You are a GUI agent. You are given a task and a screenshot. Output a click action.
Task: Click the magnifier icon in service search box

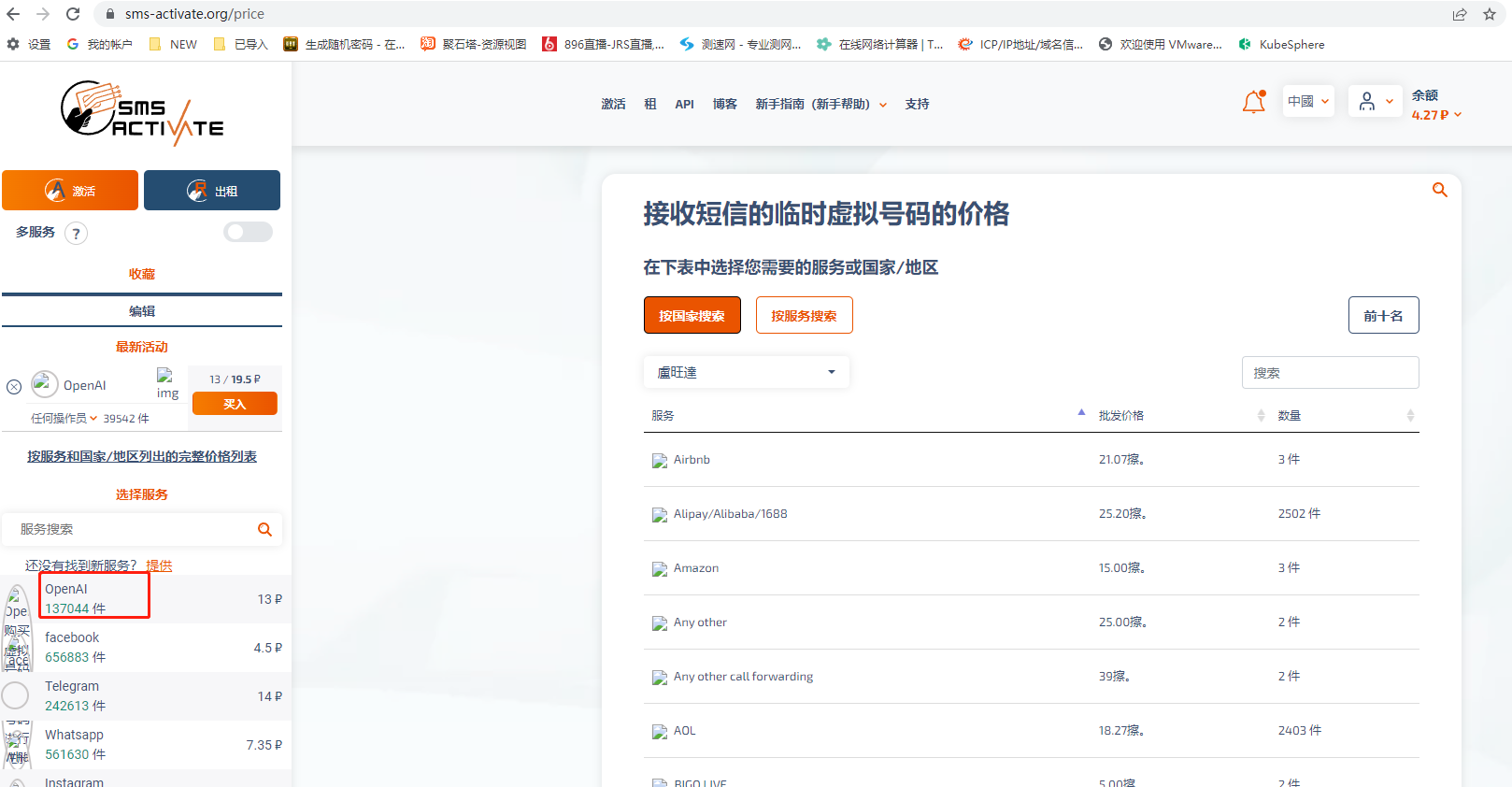pos(264,530)
